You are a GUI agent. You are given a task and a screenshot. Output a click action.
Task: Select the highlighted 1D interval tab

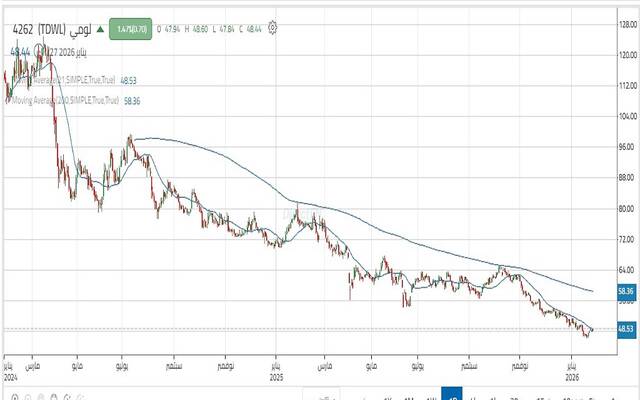point(451,394)
